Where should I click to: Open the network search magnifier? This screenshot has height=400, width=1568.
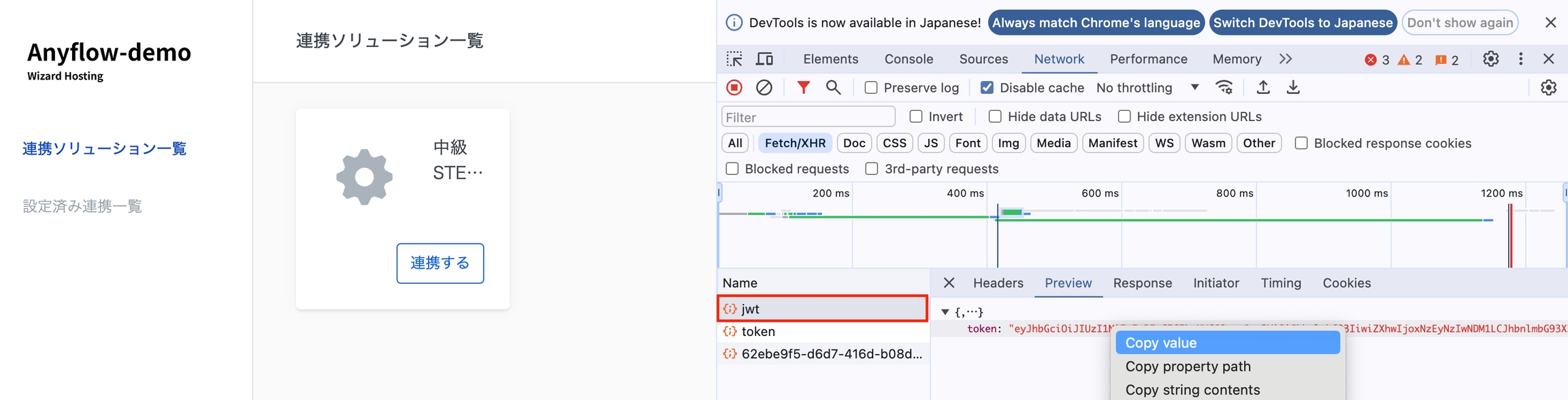(x=833, y=88)
